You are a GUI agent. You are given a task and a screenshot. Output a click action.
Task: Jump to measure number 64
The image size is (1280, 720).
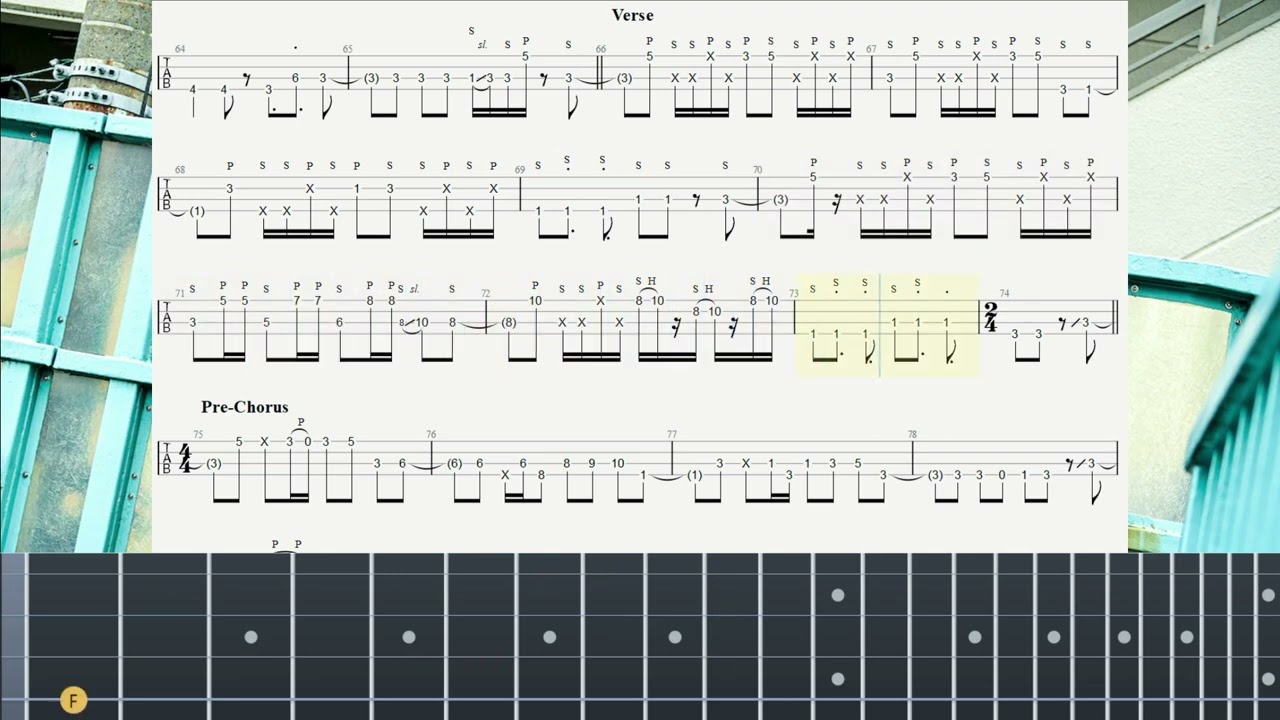coord(180,49)
